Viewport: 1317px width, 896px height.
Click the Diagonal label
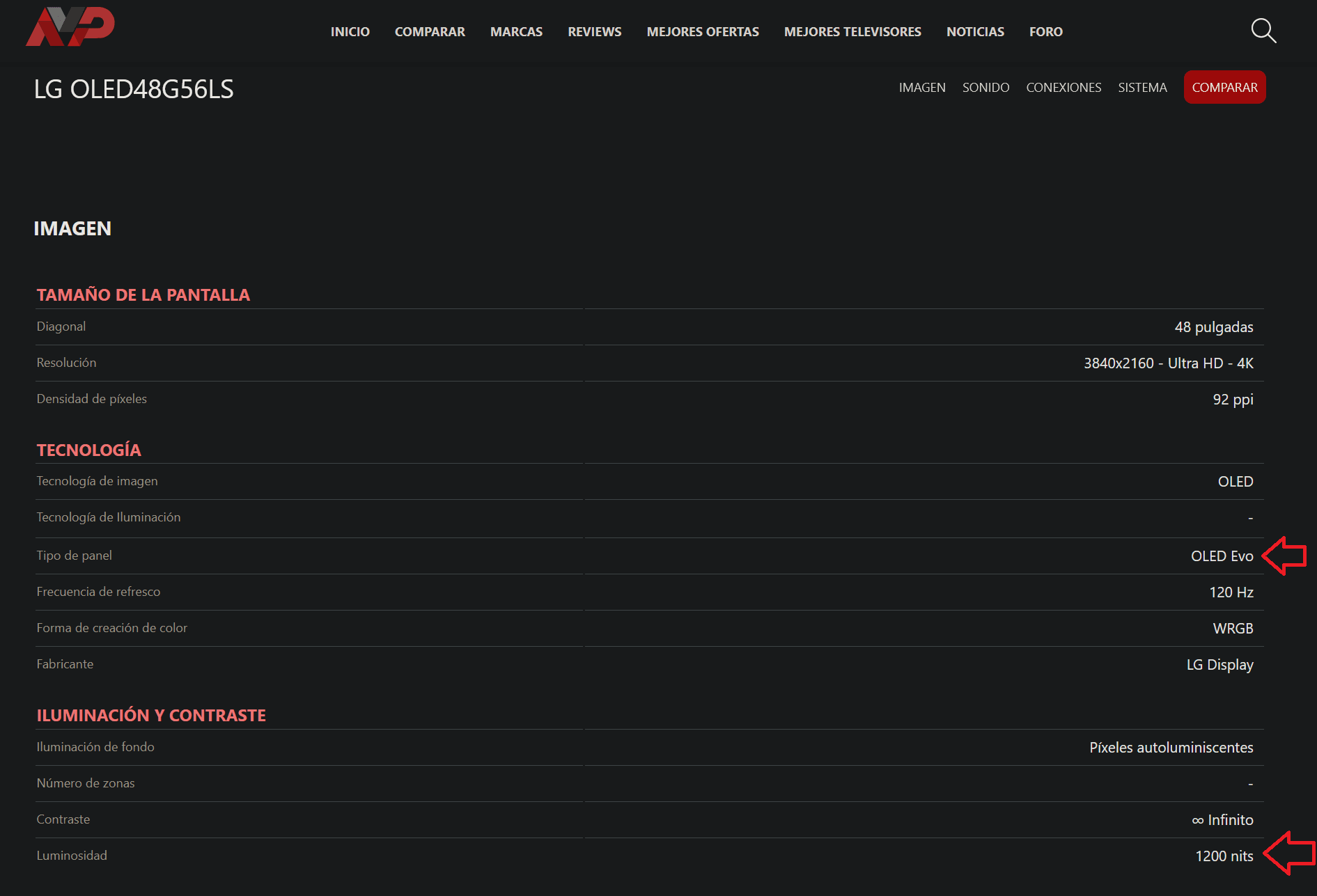(61, 327)
